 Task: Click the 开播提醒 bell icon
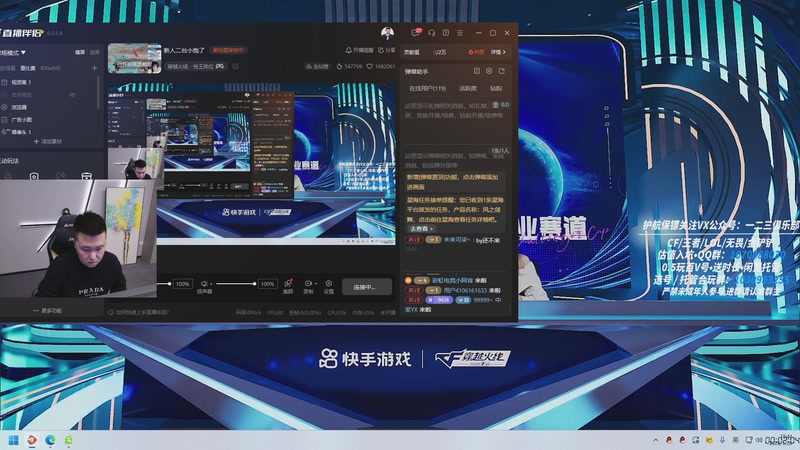(349, 50)
